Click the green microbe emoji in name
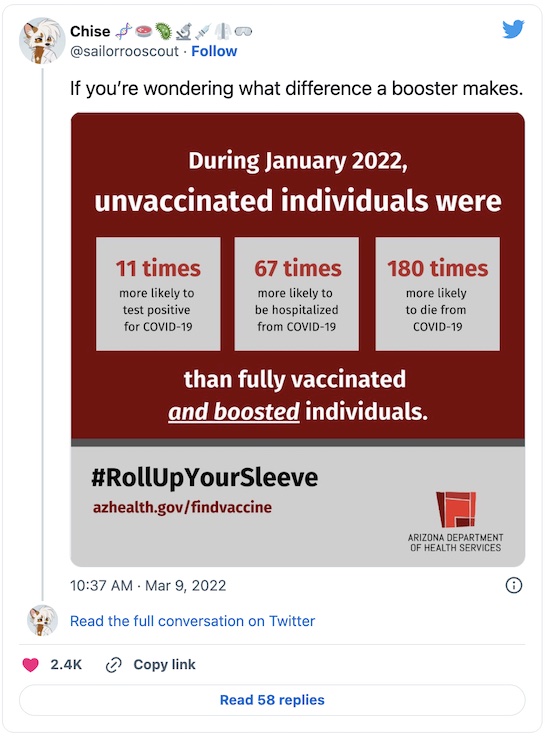 [x=164, y=31]
